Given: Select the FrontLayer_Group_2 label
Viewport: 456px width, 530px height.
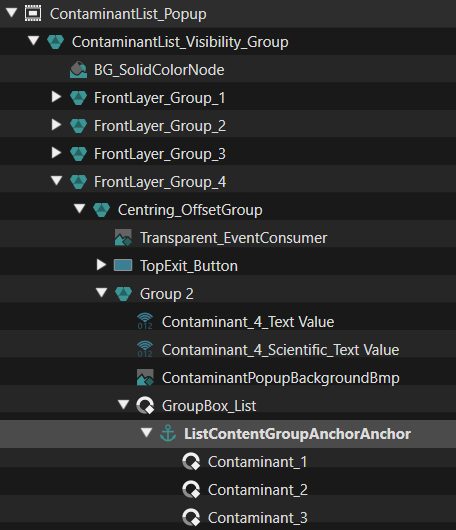Looking at the screenshot, I should pos(160,126).
